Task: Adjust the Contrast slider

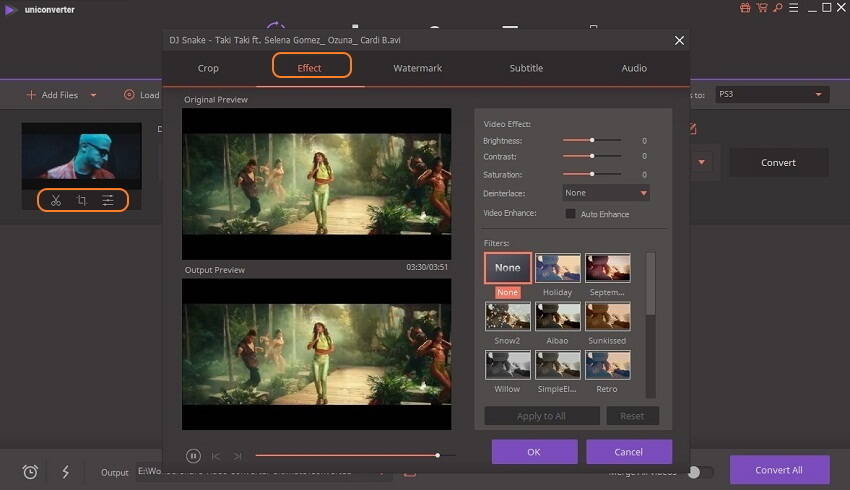Action: (592, 156)
